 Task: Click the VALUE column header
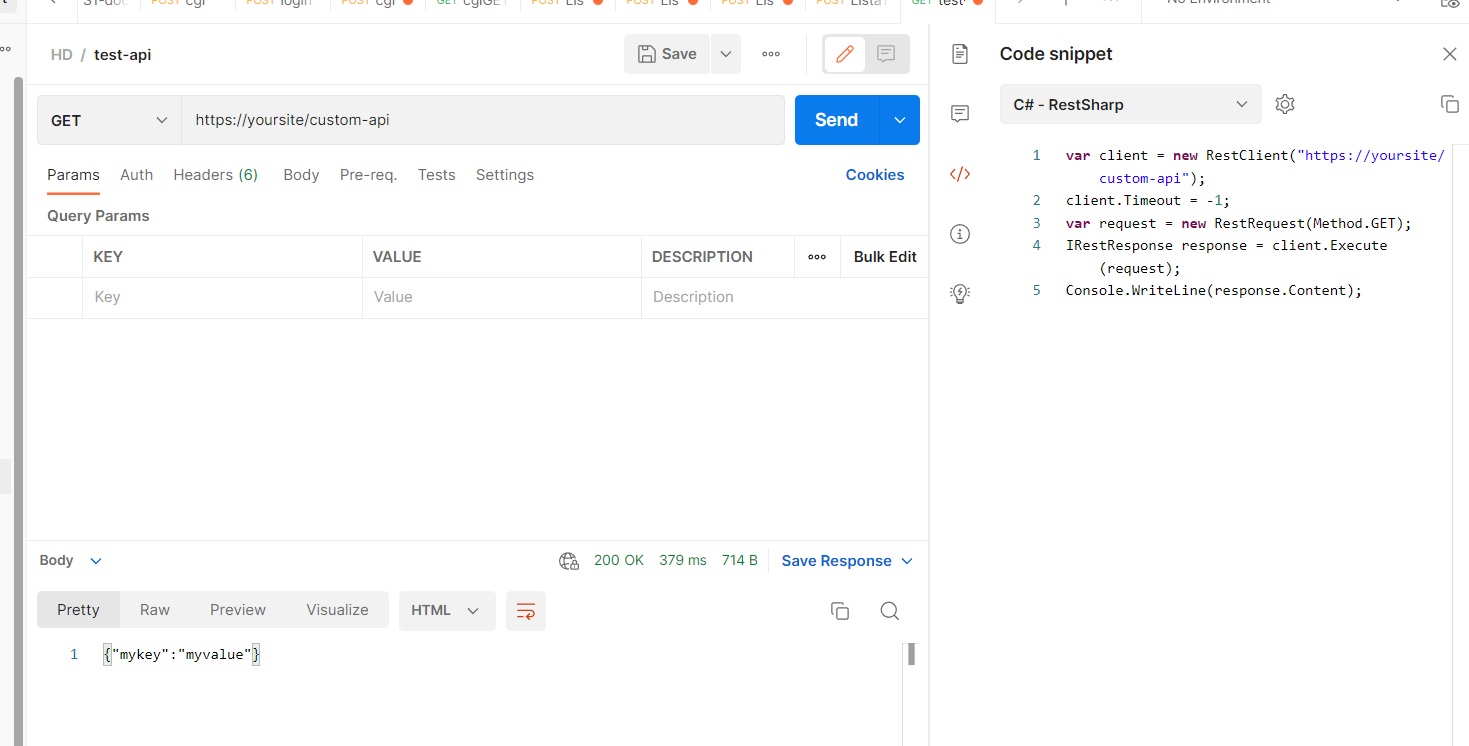coord(397,257)
